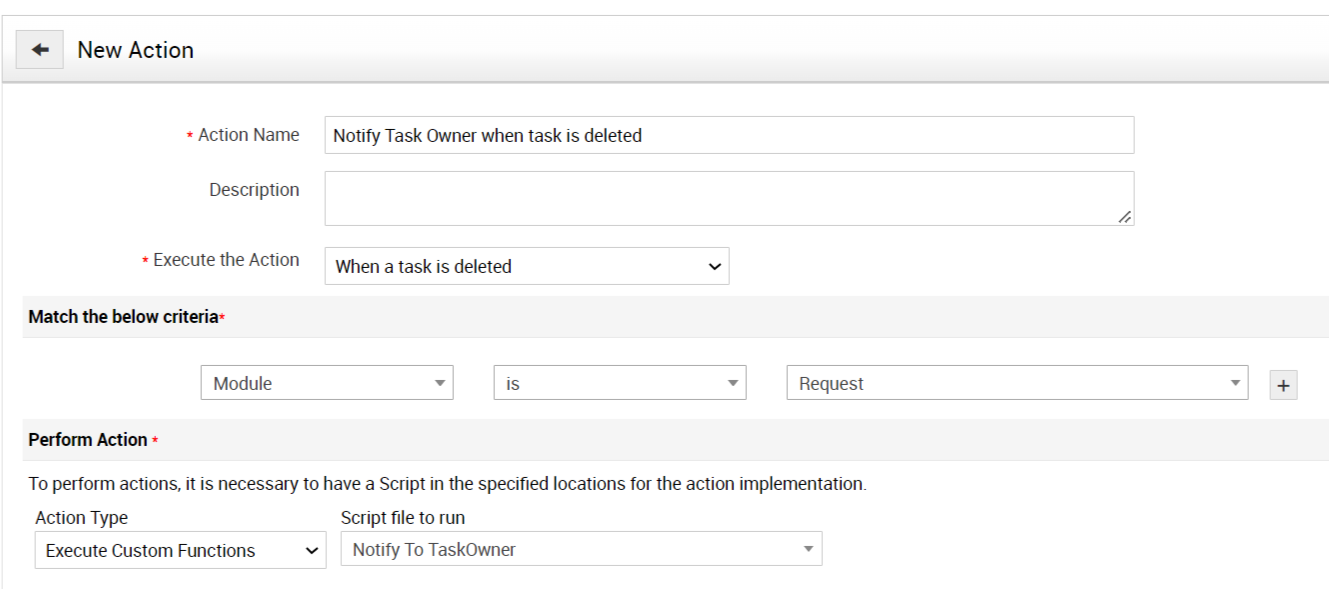
Task: Click the "Execute the Action" label
Action: pyautogui.click(x=226, y=260)
